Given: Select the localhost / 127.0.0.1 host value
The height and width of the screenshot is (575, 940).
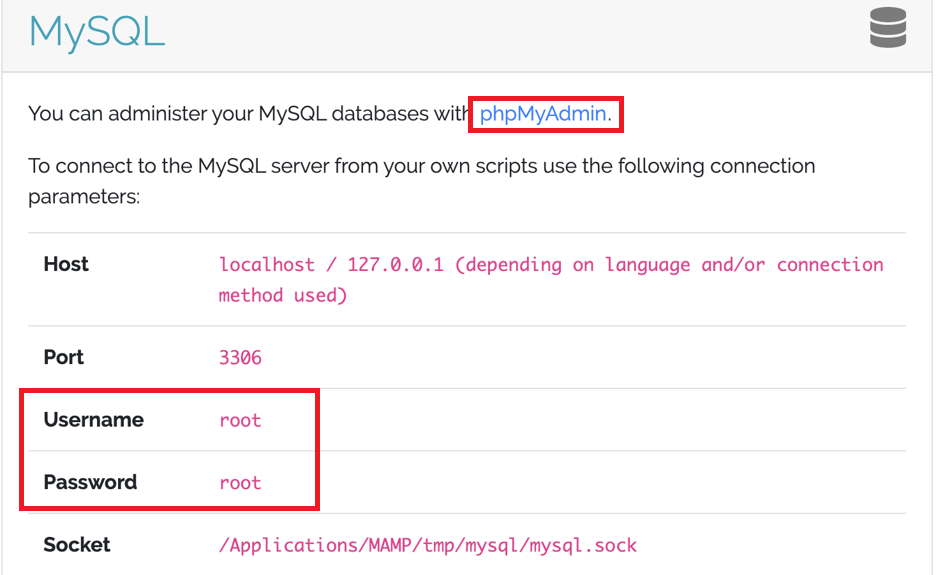Looking at the screenshot, I should [x=551, y=279].
